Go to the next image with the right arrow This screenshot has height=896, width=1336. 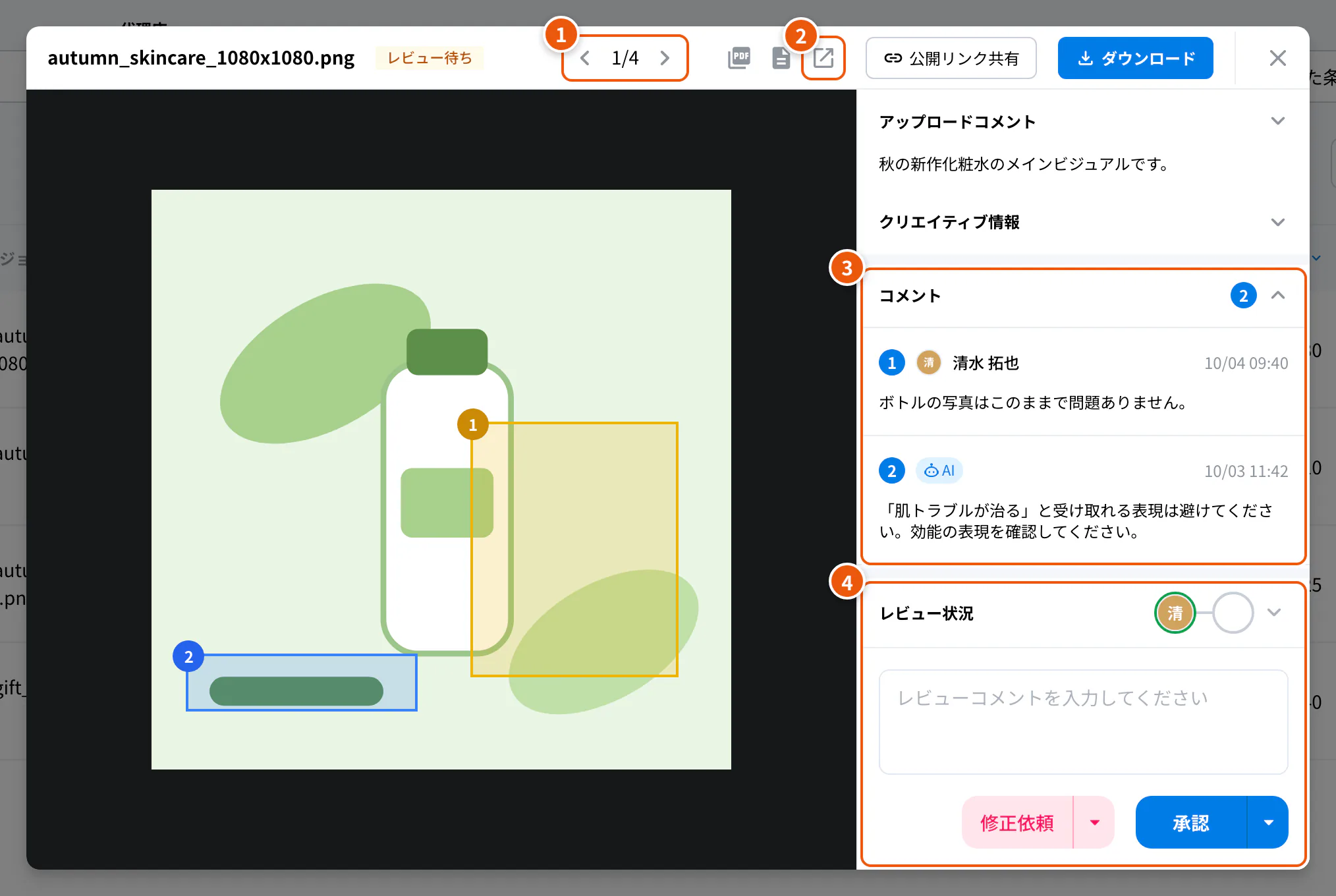[665, 58]
